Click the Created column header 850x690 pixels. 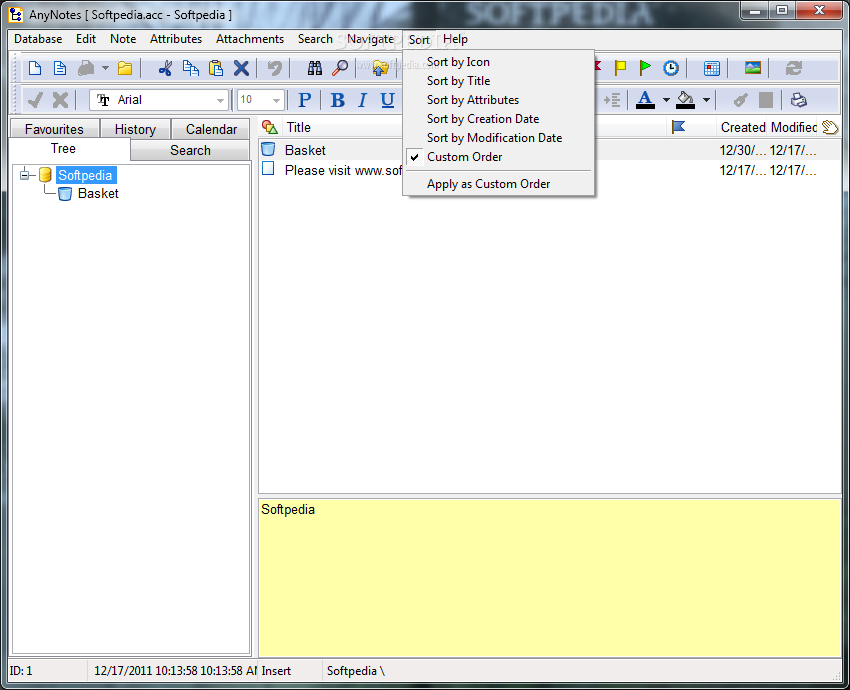click(x=743, y=127)
